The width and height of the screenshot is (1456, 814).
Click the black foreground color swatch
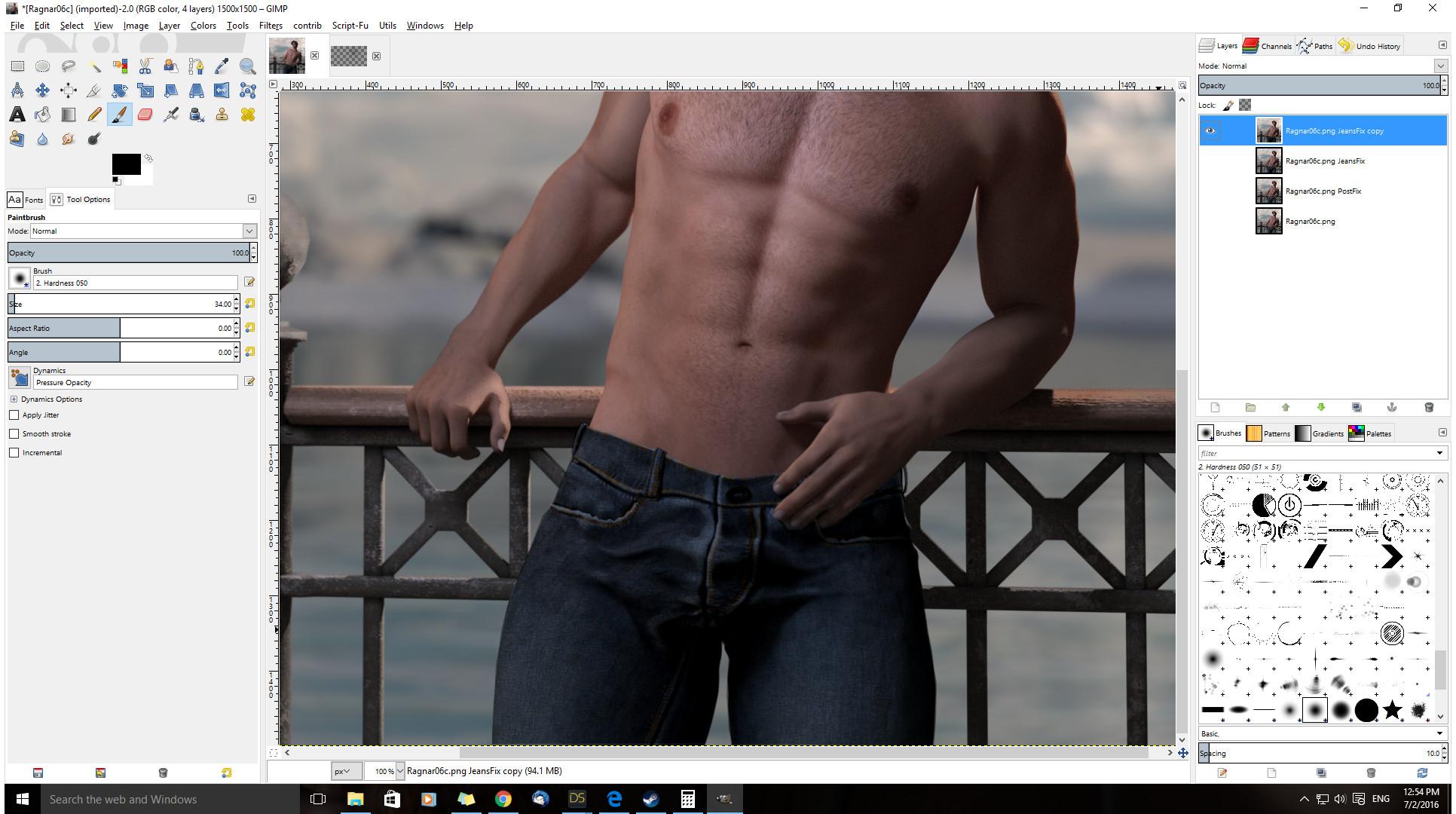(124, 163)
